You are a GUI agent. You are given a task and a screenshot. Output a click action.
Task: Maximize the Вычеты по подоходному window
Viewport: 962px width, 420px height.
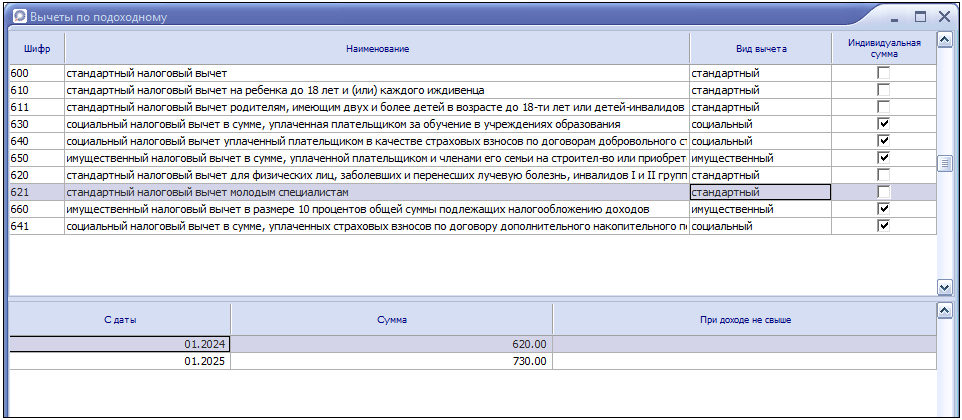(920, 16)
